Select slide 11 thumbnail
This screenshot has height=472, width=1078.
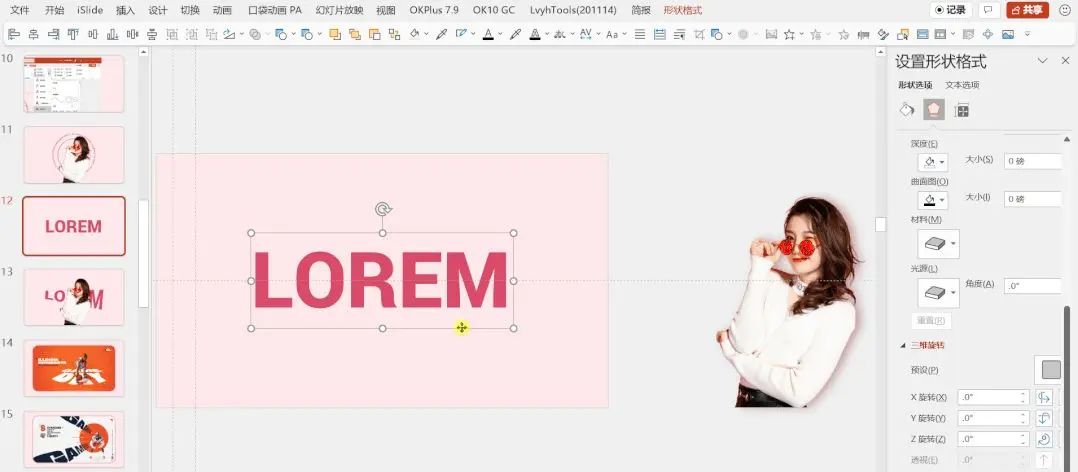pyautogui.click(x=74, y=155)
